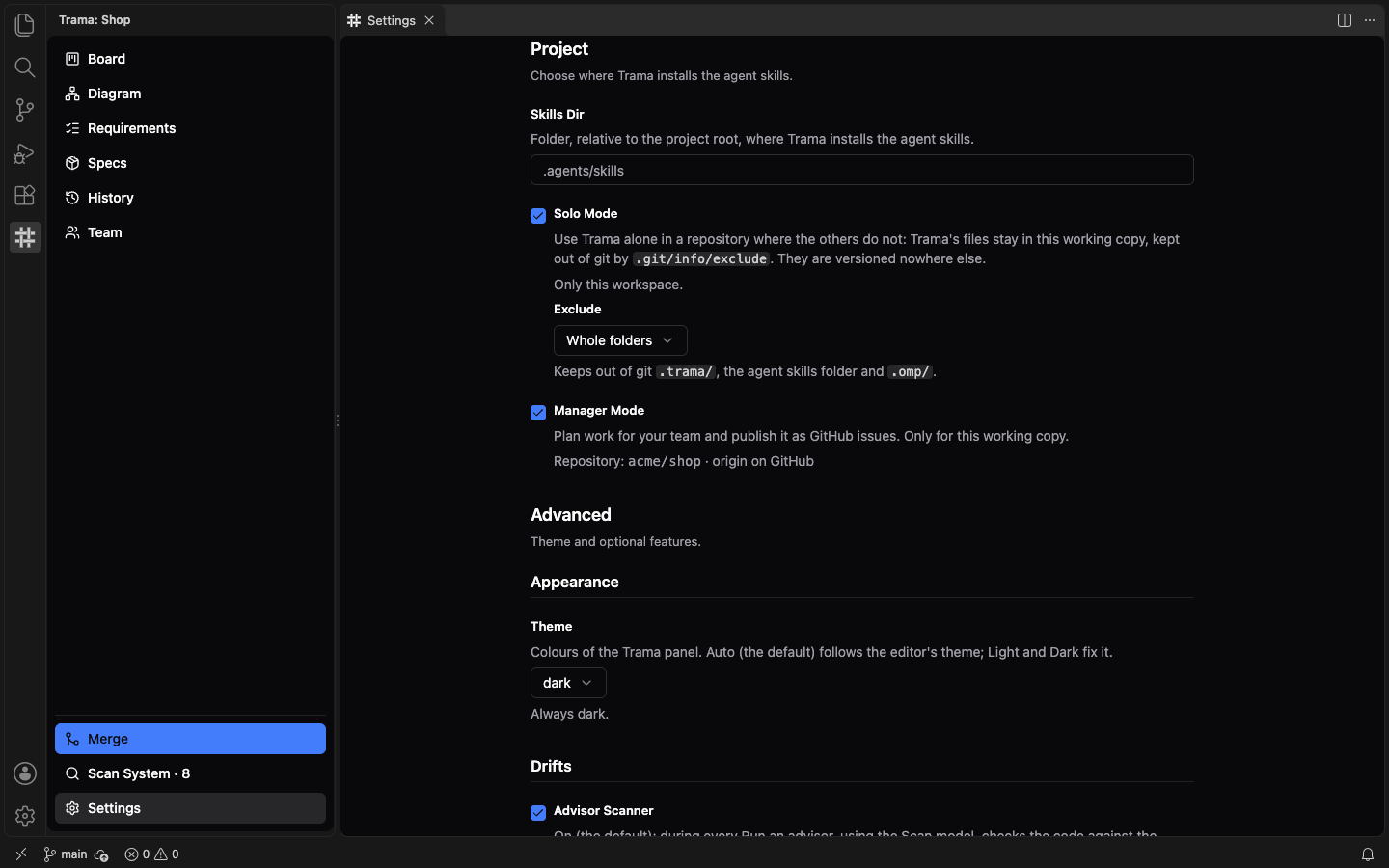The width and height of the screenshot is (1389, 868).
Task: Open the editor More Actions ellipsis
Action: pyautogui.click(x=1370, y=20)
